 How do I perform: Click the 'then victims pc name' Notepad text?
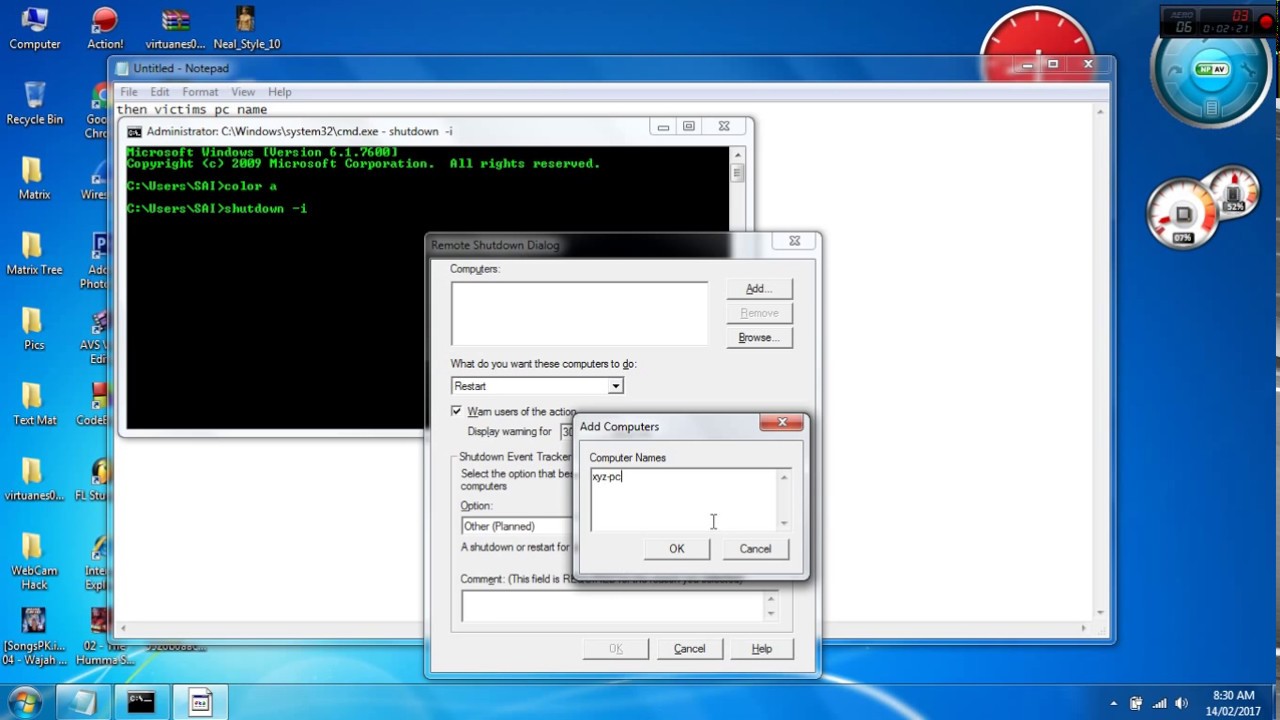tap(192, 110)
